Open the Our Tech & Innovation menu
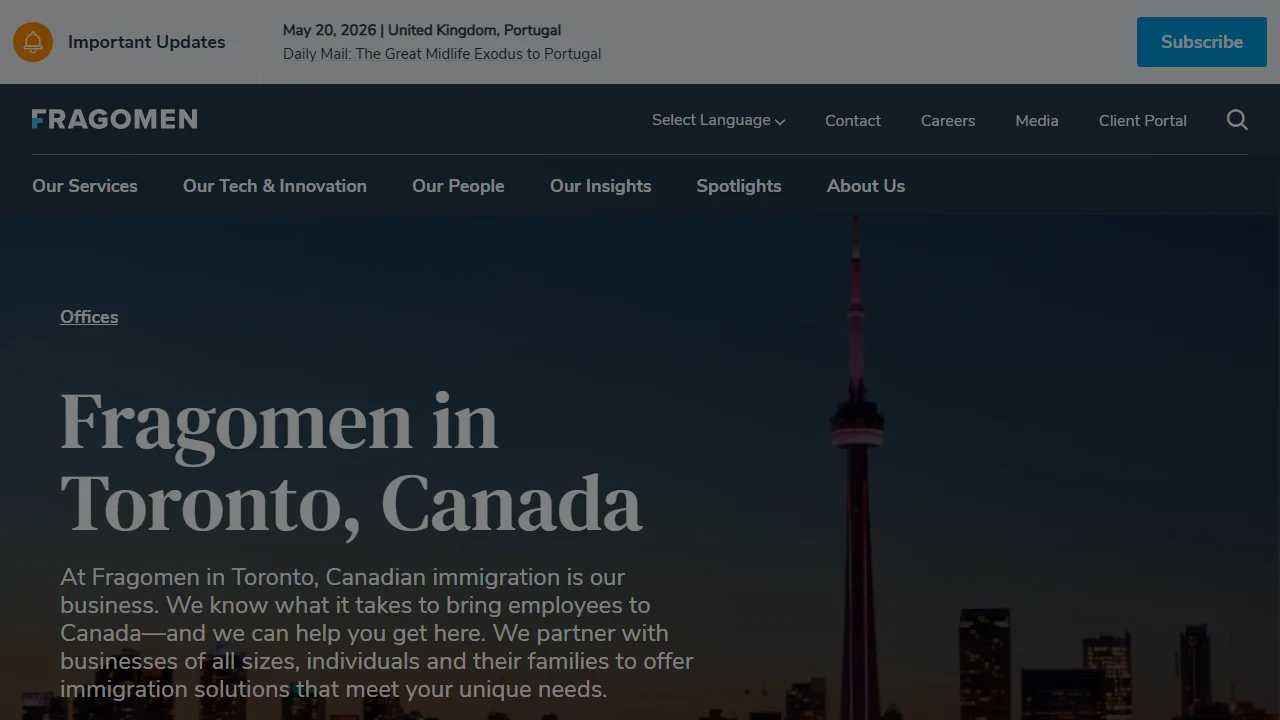The image size is (1280, 720). [275, 186]
